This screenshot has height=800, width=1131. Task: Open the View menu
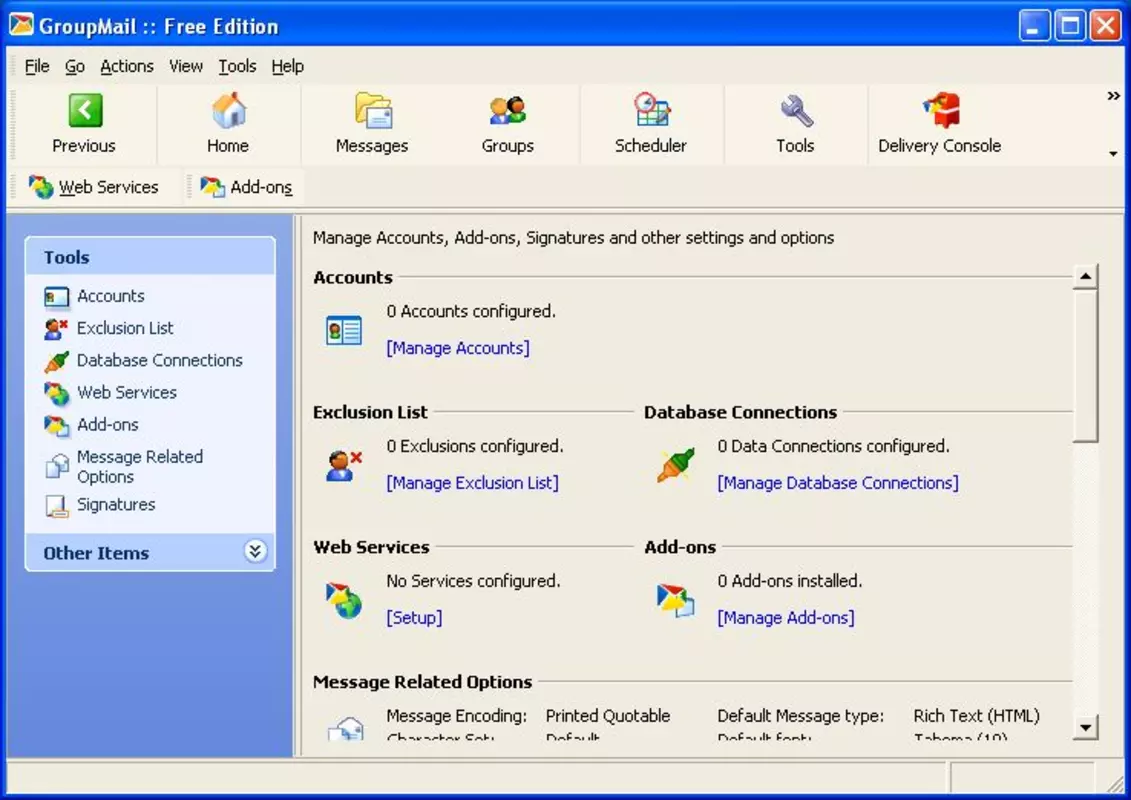pyautogui.click(x=186, y=66)
